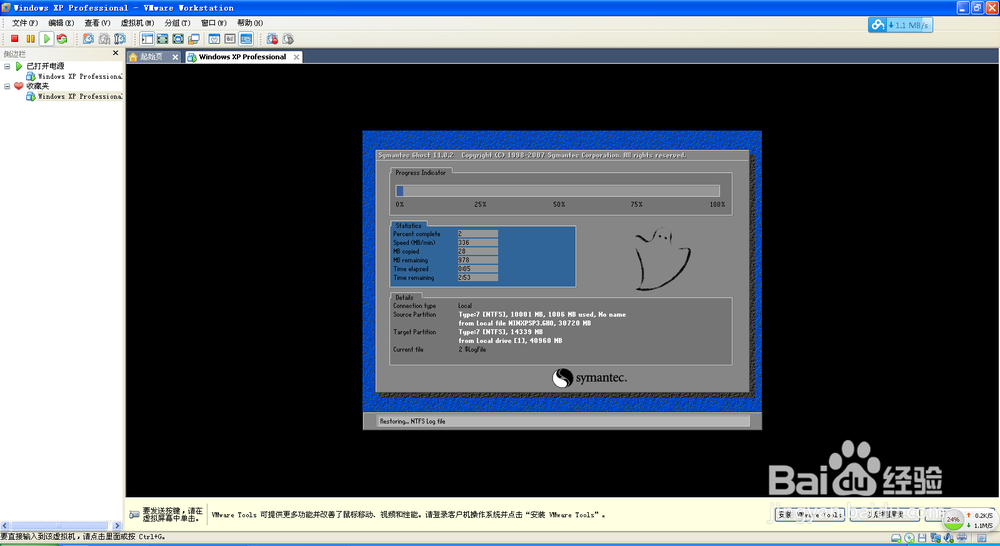Click the CD-ROM device status icon
Viewport: 1000px width, 546px height.
(x=909, y=538)
